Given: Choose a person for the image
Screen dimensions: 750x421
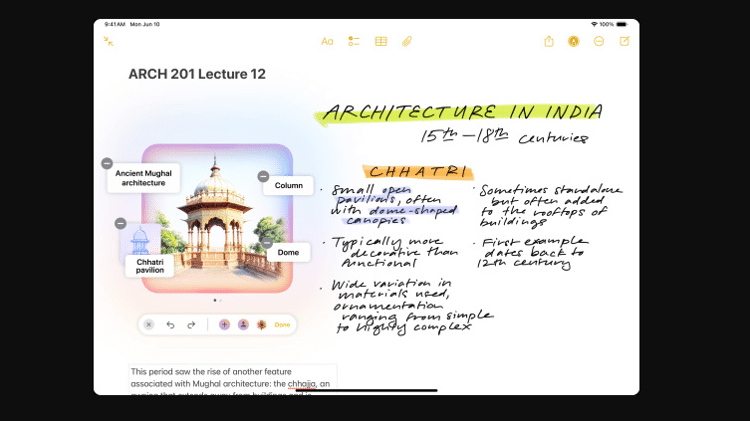Looking at the screenshot, I should click(x=243, y=325).
